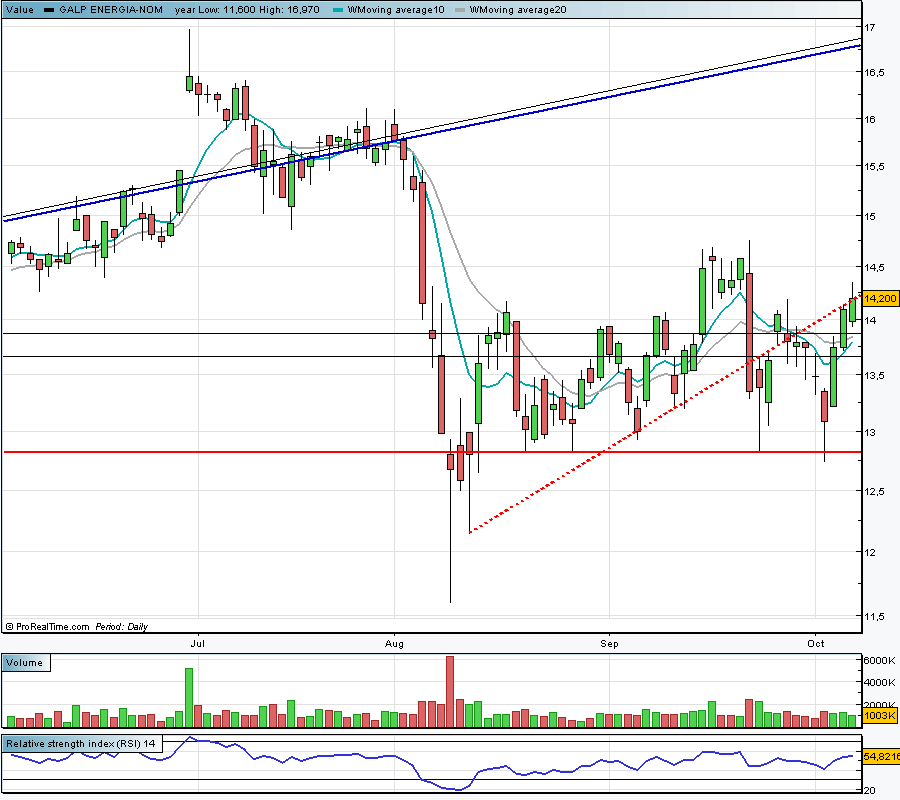
Task: Open the ProRealTime.com copyright link
Action: click(48, 627)
